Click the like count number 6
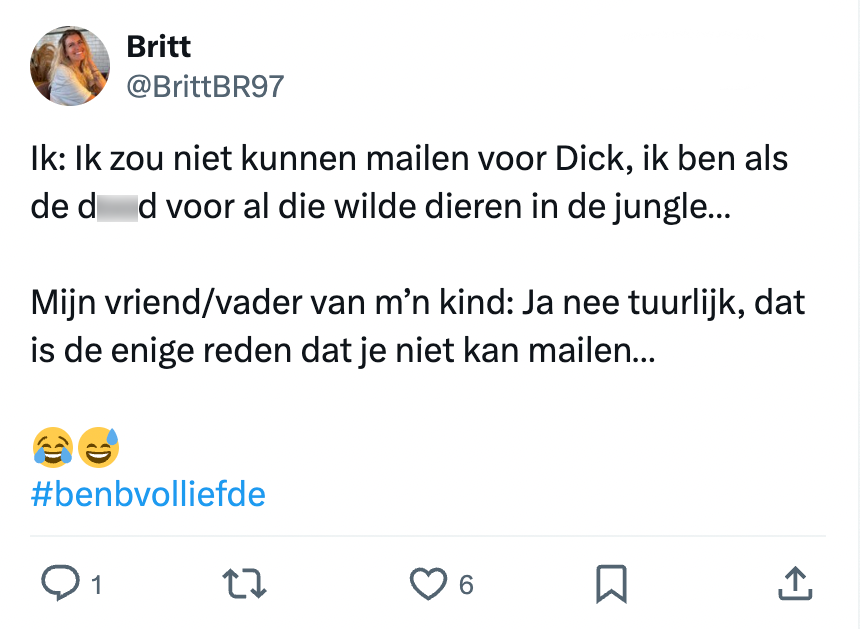 pos(466,585)
